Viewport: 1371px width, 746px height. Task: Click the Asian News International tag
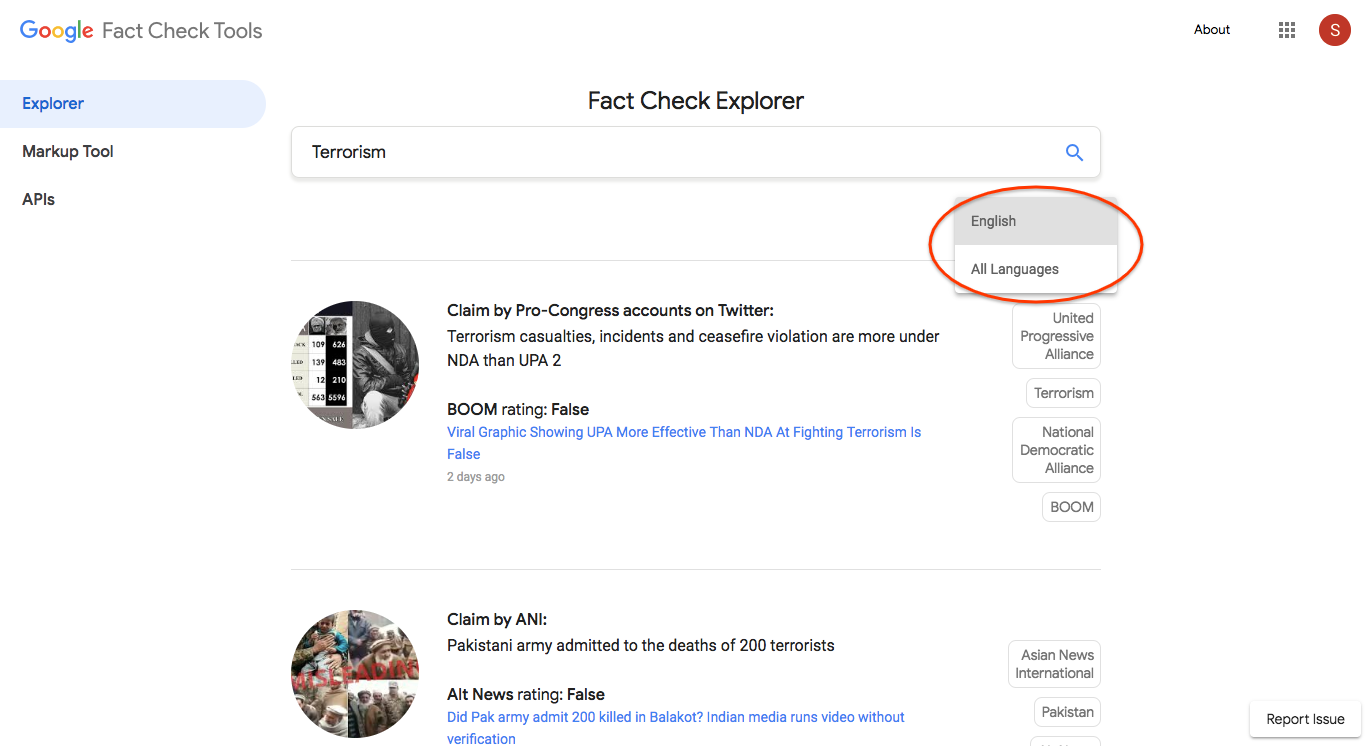1054,664
